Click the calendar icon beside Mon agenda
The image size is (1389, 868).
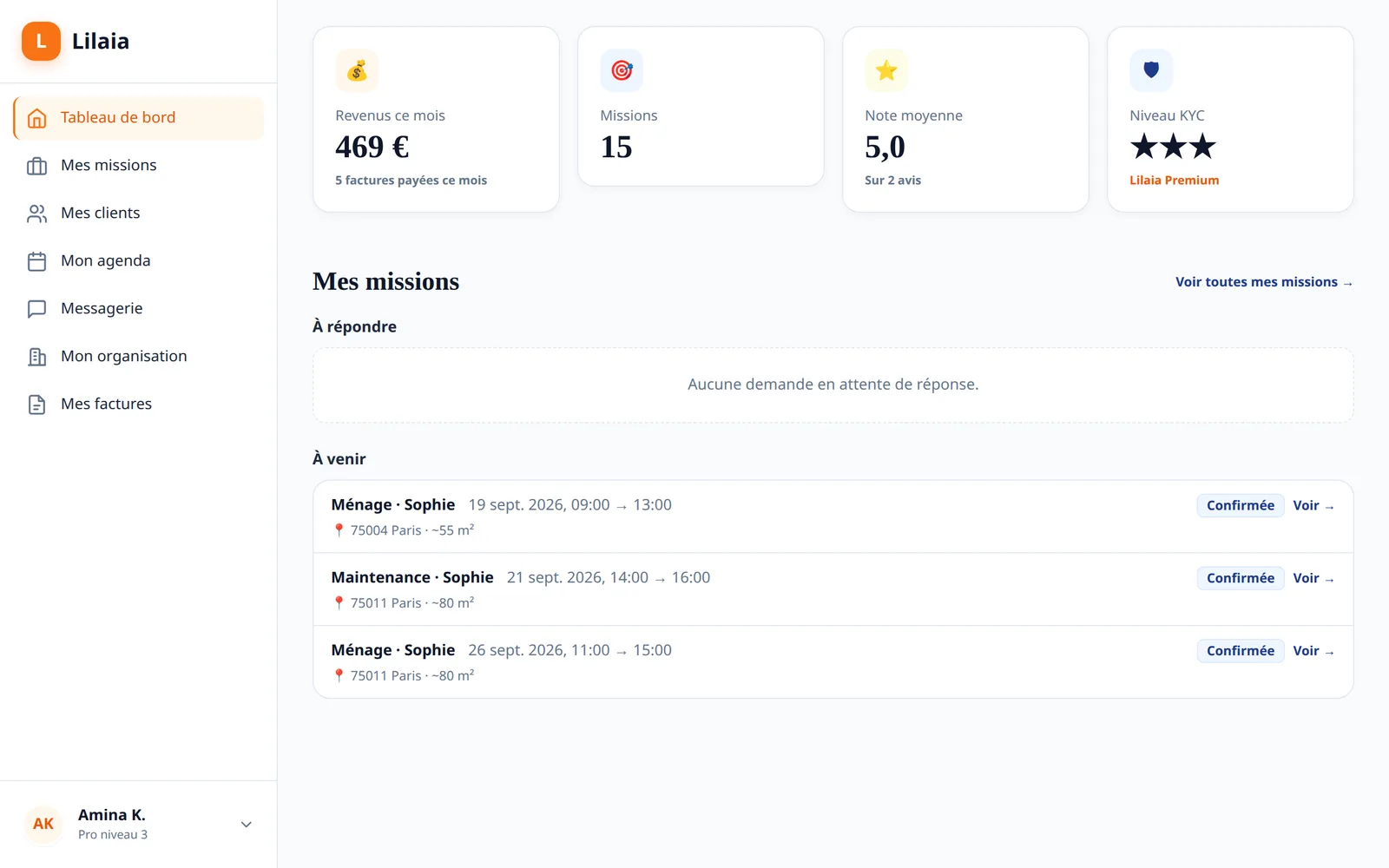coord(36,261)
